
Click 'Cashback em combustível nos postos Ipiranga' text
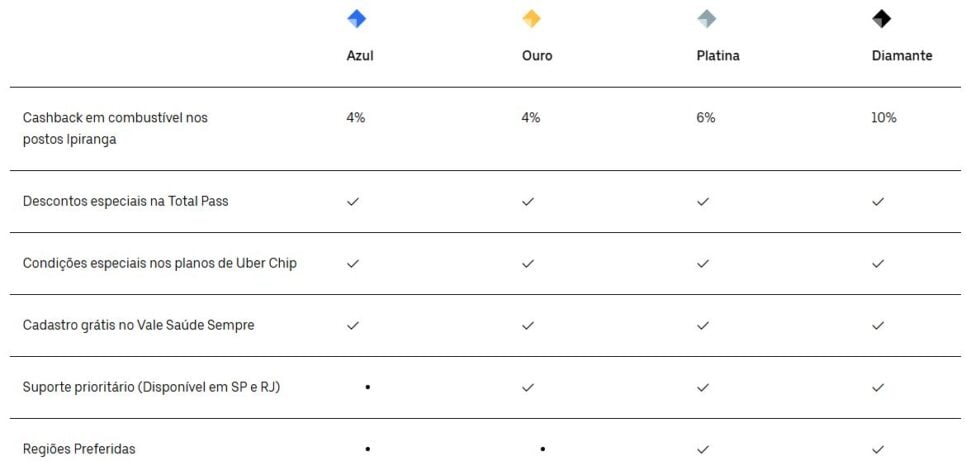click(x=115, y=129)
